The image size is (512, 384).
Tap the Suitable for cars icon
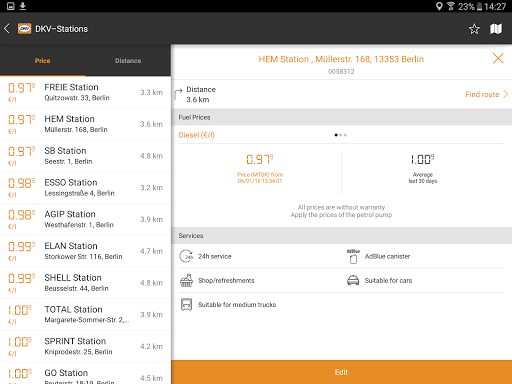[x=353, y=280]
